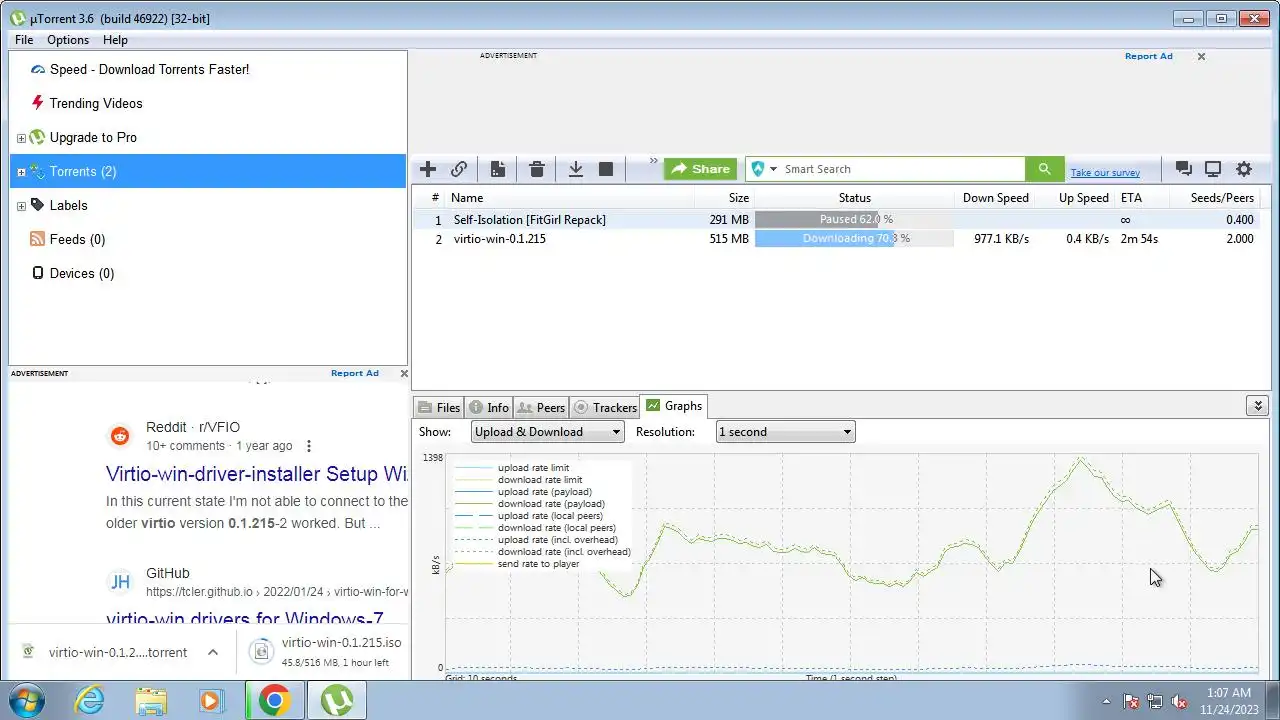The height and width of the screenshot is (720, 1280).
Task: Click the Labels tag icon in sidebar
Action: (x=37, y=205)
